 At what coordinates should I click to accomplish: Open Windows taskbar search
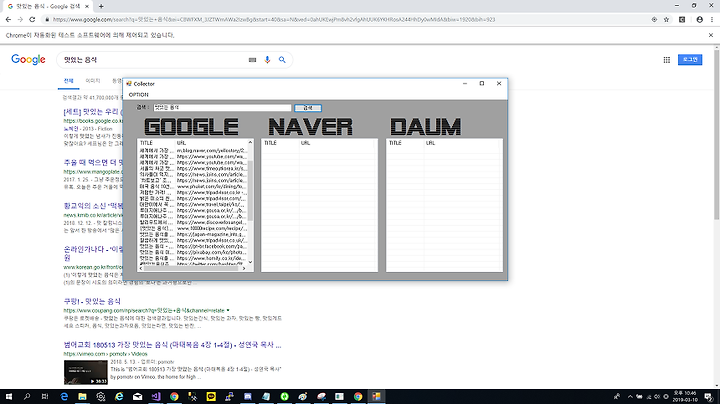[x=27, y=397]
